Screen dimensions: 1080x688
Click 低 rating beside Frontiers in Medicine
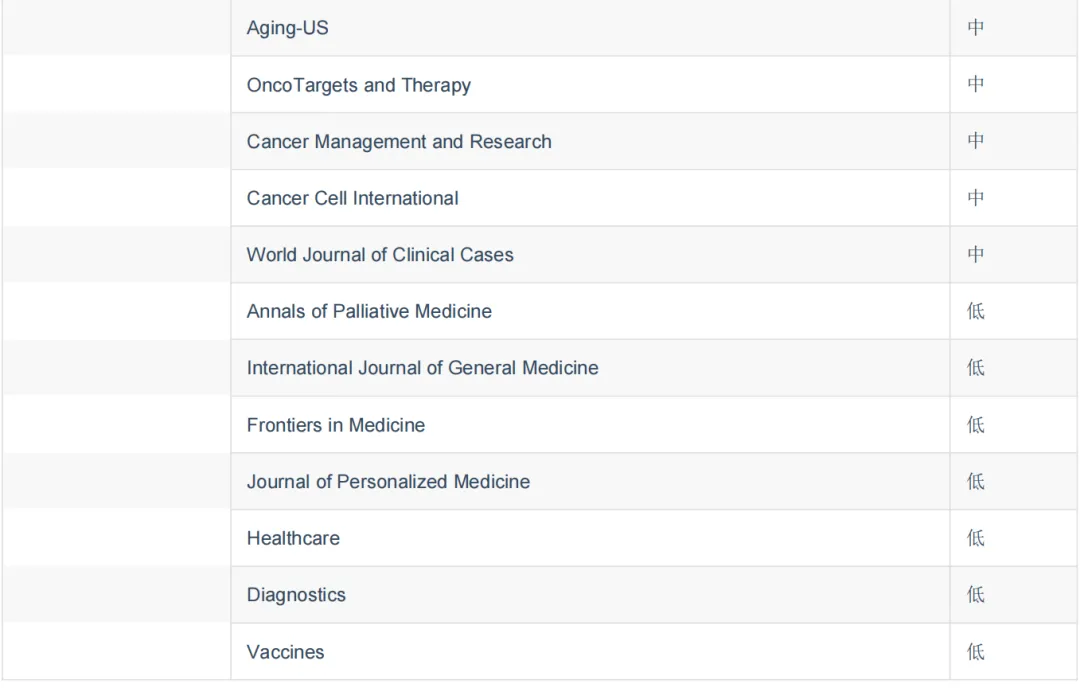tap(975, 424)
